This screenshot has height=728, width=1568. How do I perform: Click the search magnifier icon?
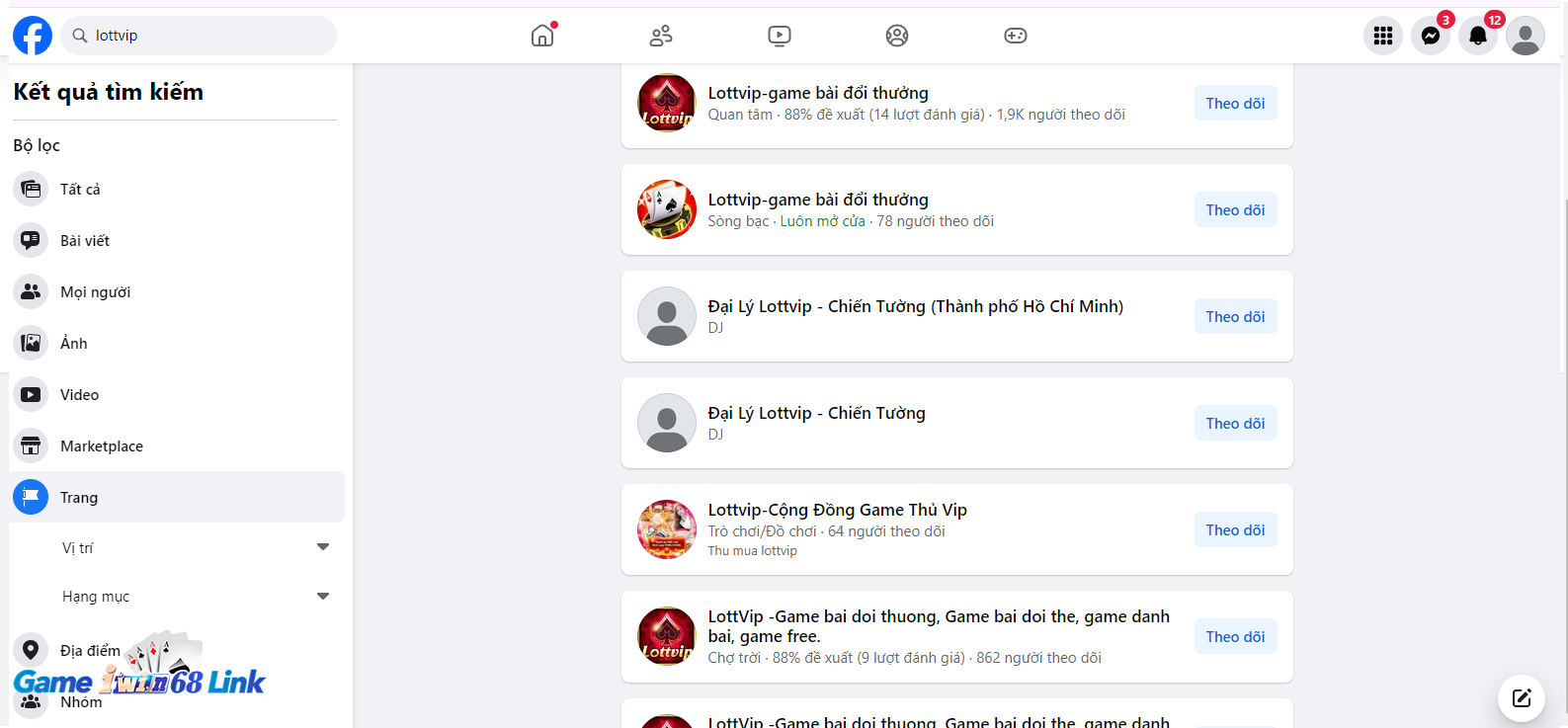(80, 36)
